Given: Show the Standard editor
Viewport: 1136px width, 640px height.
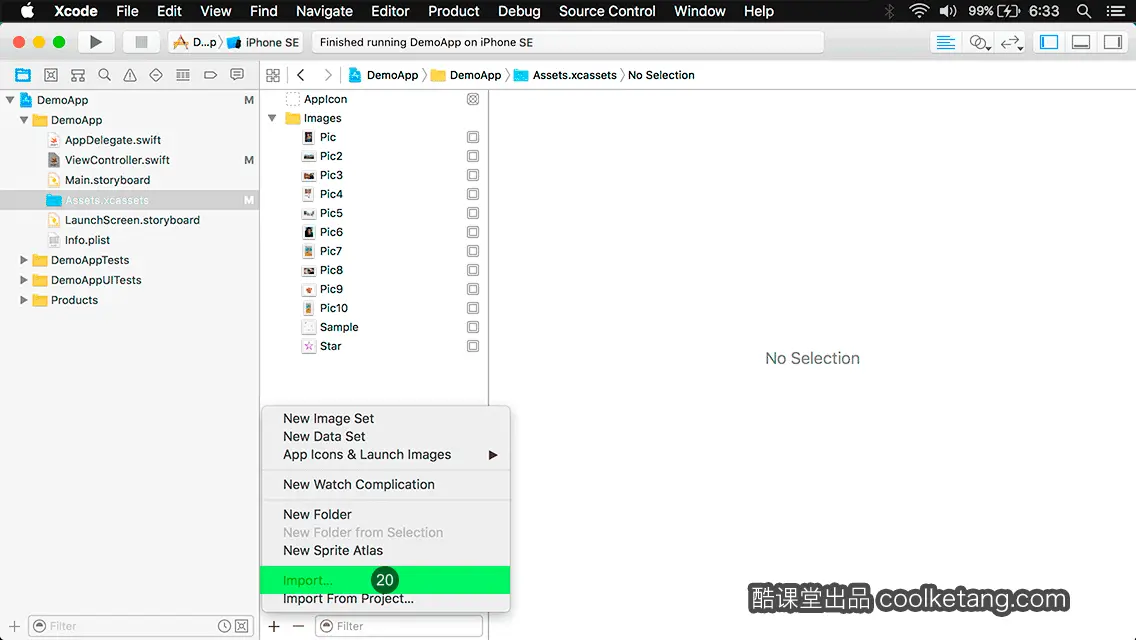Looking at the screenshot, I should 945,42.
